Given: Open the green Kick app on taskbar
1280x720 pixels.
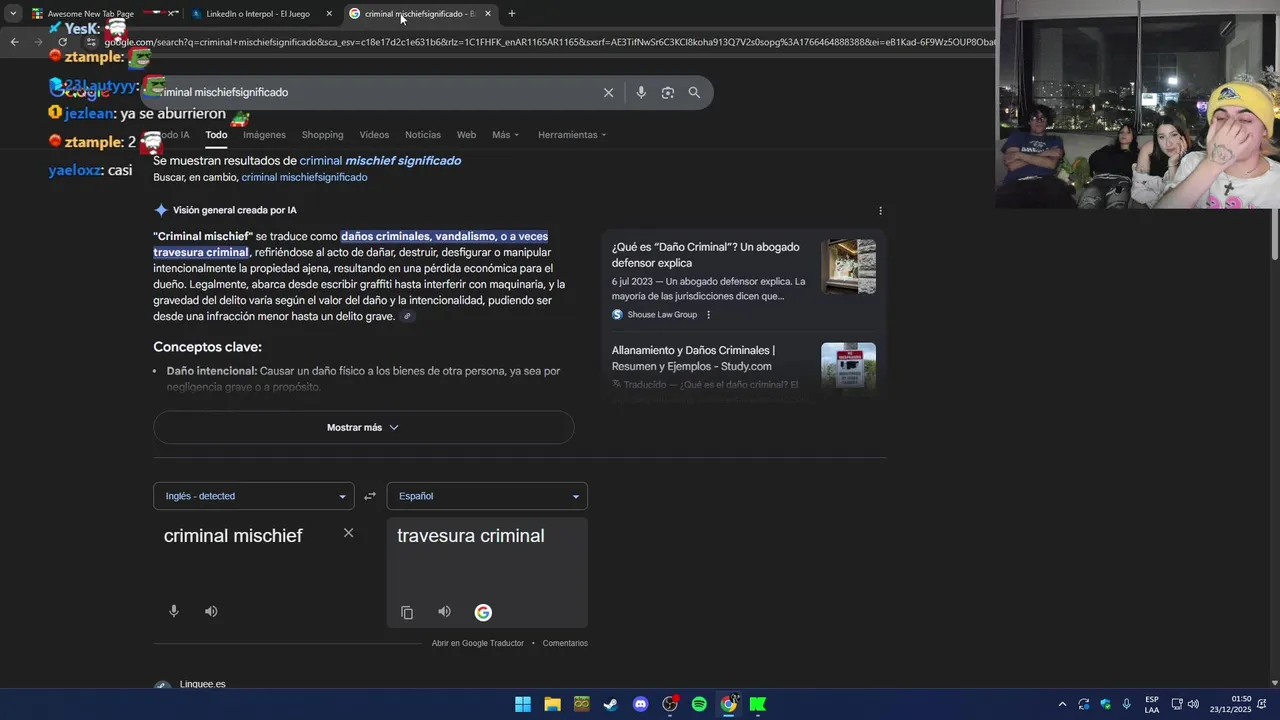Looking at the screenshot, I should (758, 704).
